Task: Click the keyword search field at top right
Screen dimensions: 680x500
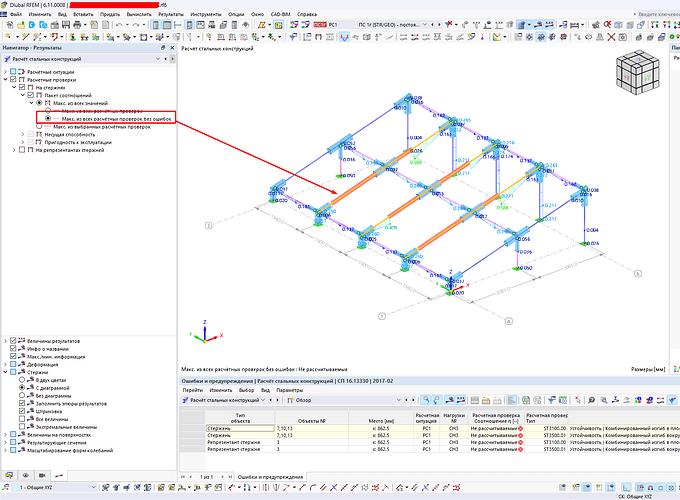Action: coord(660,14)
